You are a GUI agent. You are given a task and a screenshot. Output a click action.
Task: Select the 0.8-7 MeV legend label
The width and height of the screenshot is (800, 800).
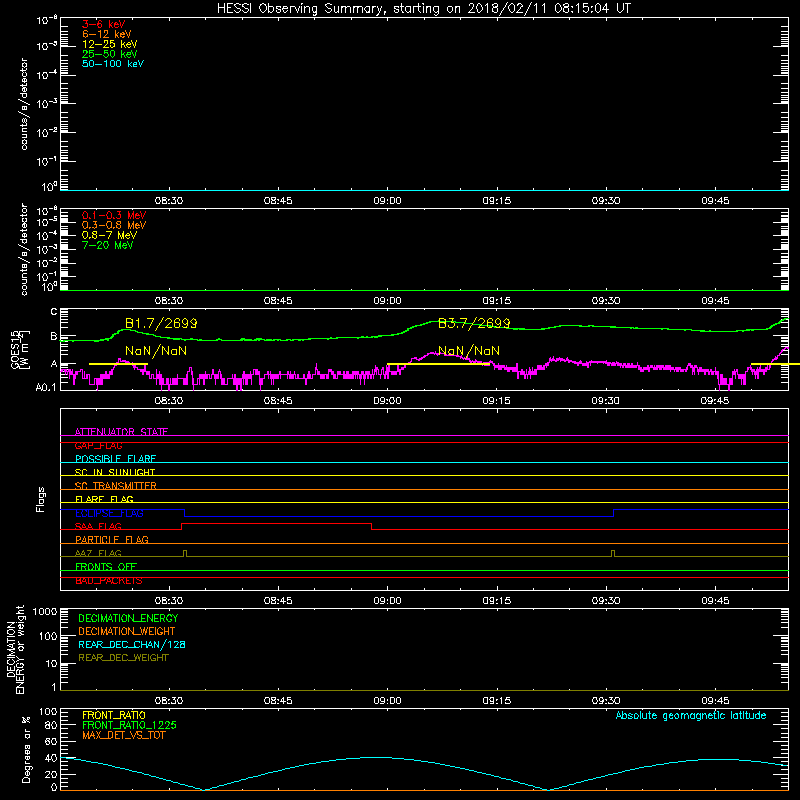[109, 236]
